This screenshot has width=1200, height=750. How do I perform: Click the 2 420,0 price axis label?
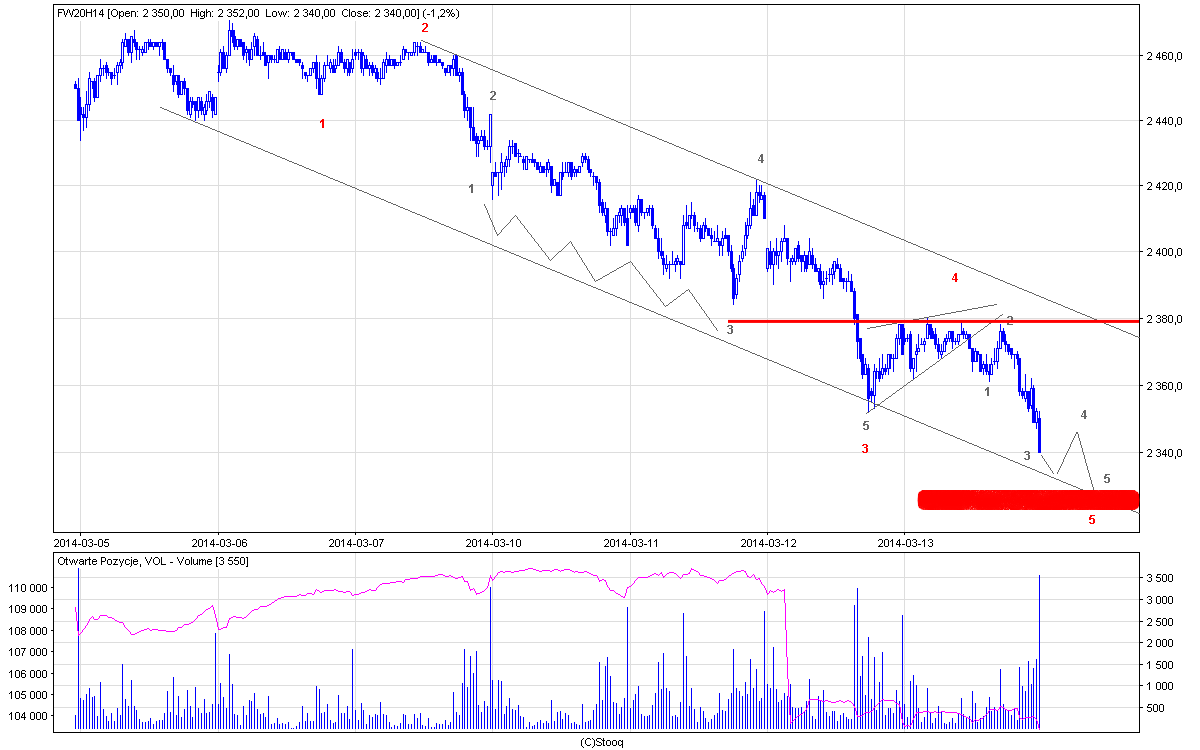pos(1167,187)
